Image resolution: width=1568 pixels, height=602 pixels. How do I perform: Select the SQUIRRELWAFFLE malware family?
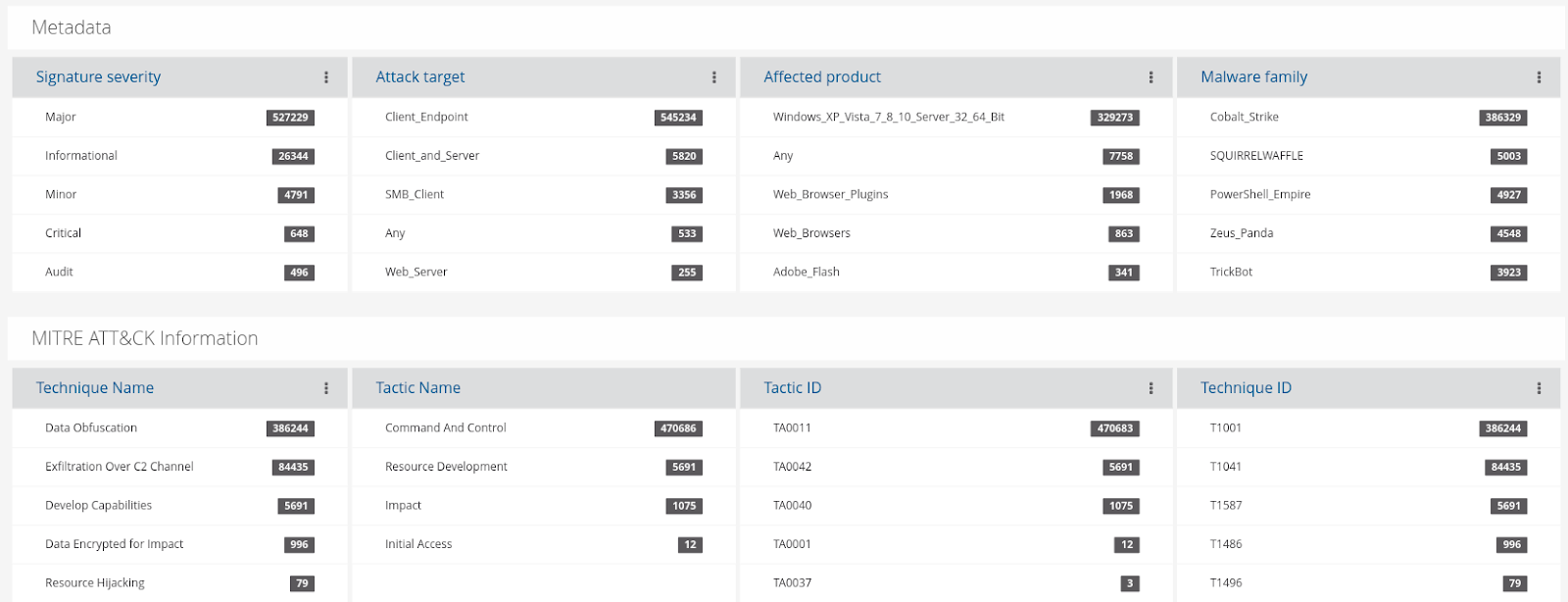[x=1369, y=156]
